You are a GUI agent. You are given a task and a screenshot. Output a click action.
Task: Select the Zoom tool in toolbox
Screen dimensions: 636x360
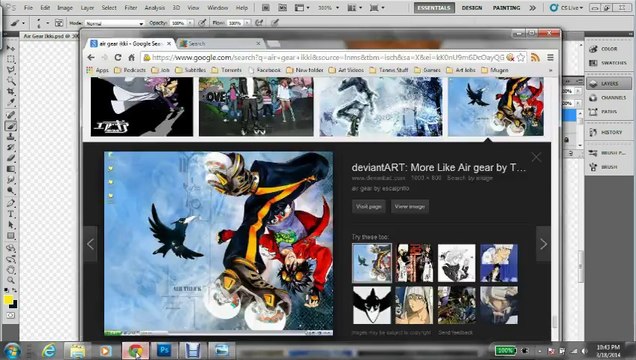click(x=11, y=281)
